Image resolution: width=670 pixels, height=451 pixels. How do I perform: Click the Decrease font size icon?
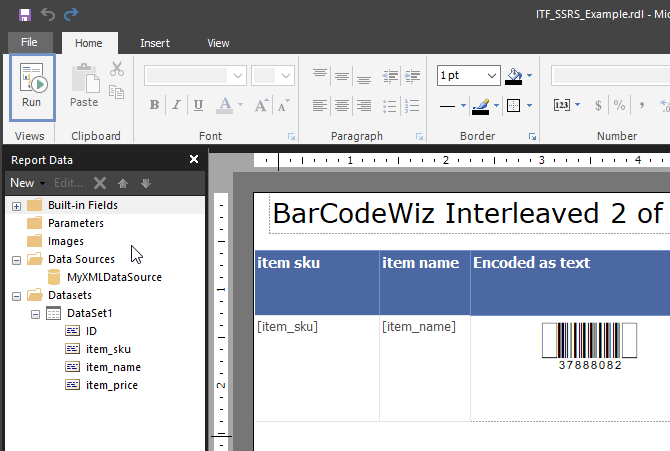[283, 105]
